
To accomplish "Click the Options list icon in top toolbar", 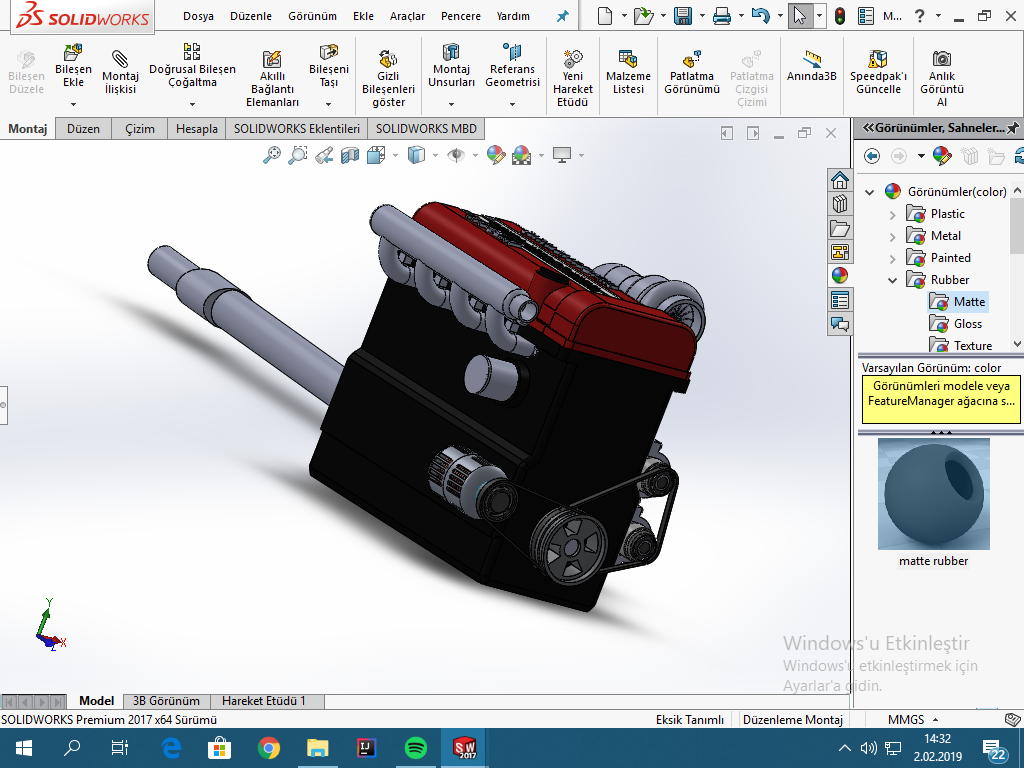I will pyautogui.click(x=866, y=16).
